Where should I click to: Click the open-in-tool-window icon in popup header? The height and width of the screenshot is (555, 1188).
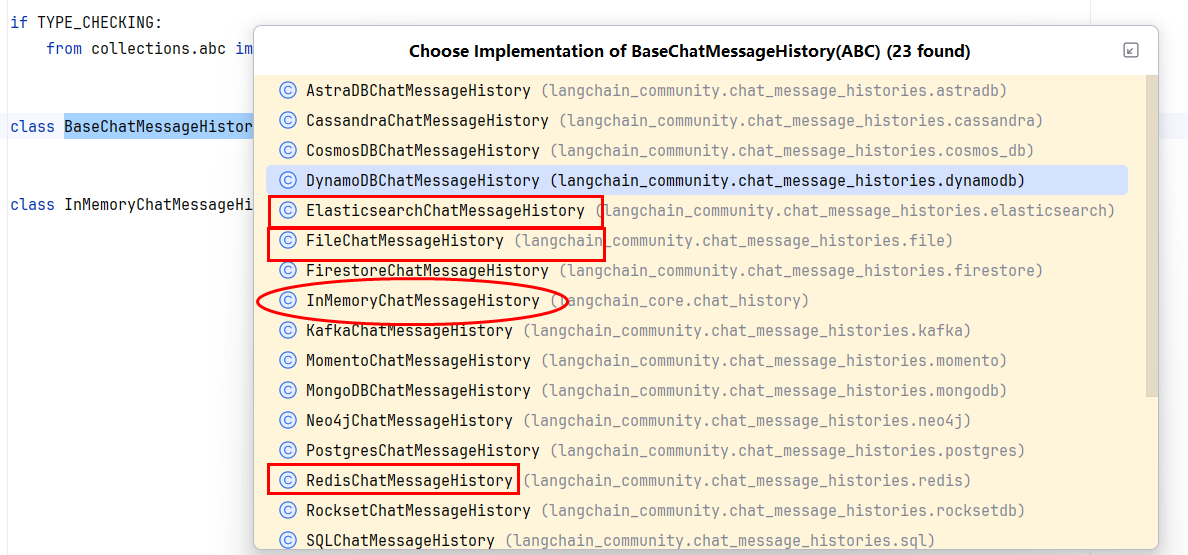pyautogui.click(x=1130, y=51)
